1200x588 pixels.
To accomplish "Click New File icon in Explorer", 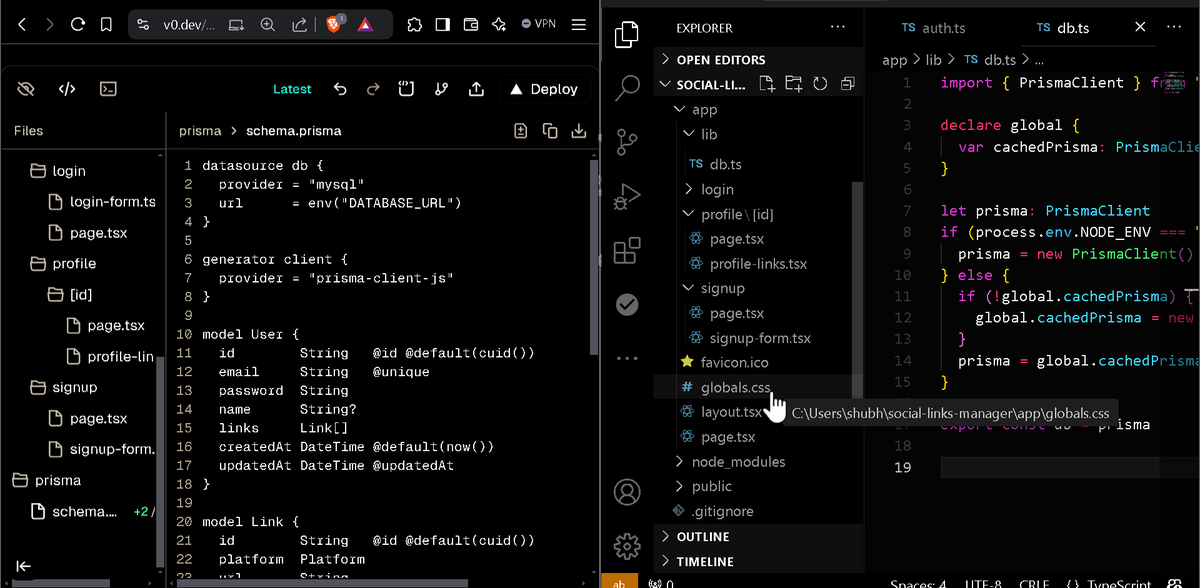I will click(x=767, y=84).
